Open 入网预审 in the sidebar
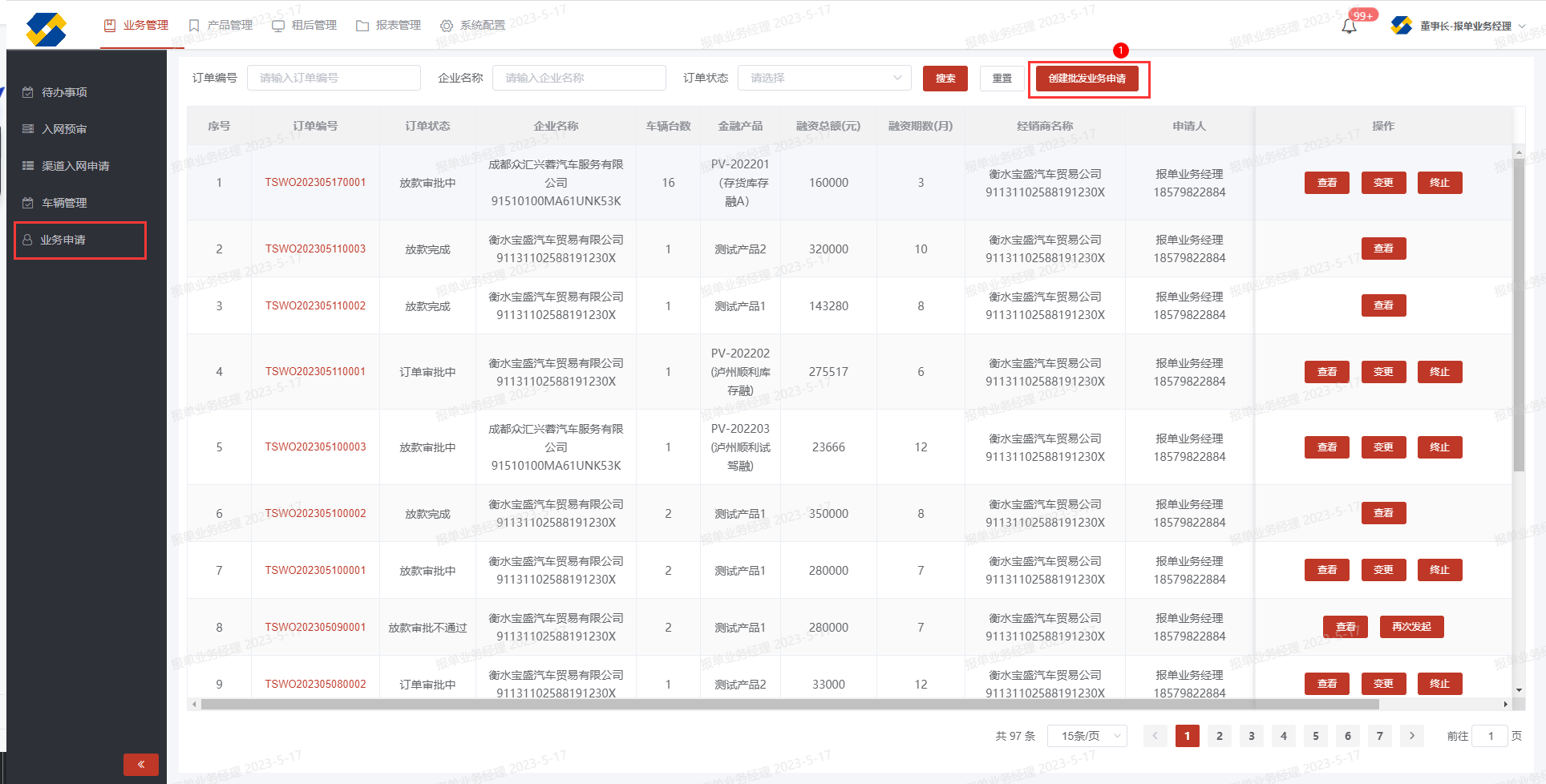The height and width of the screenshot is (784, 1546). (x=64, y=129)
